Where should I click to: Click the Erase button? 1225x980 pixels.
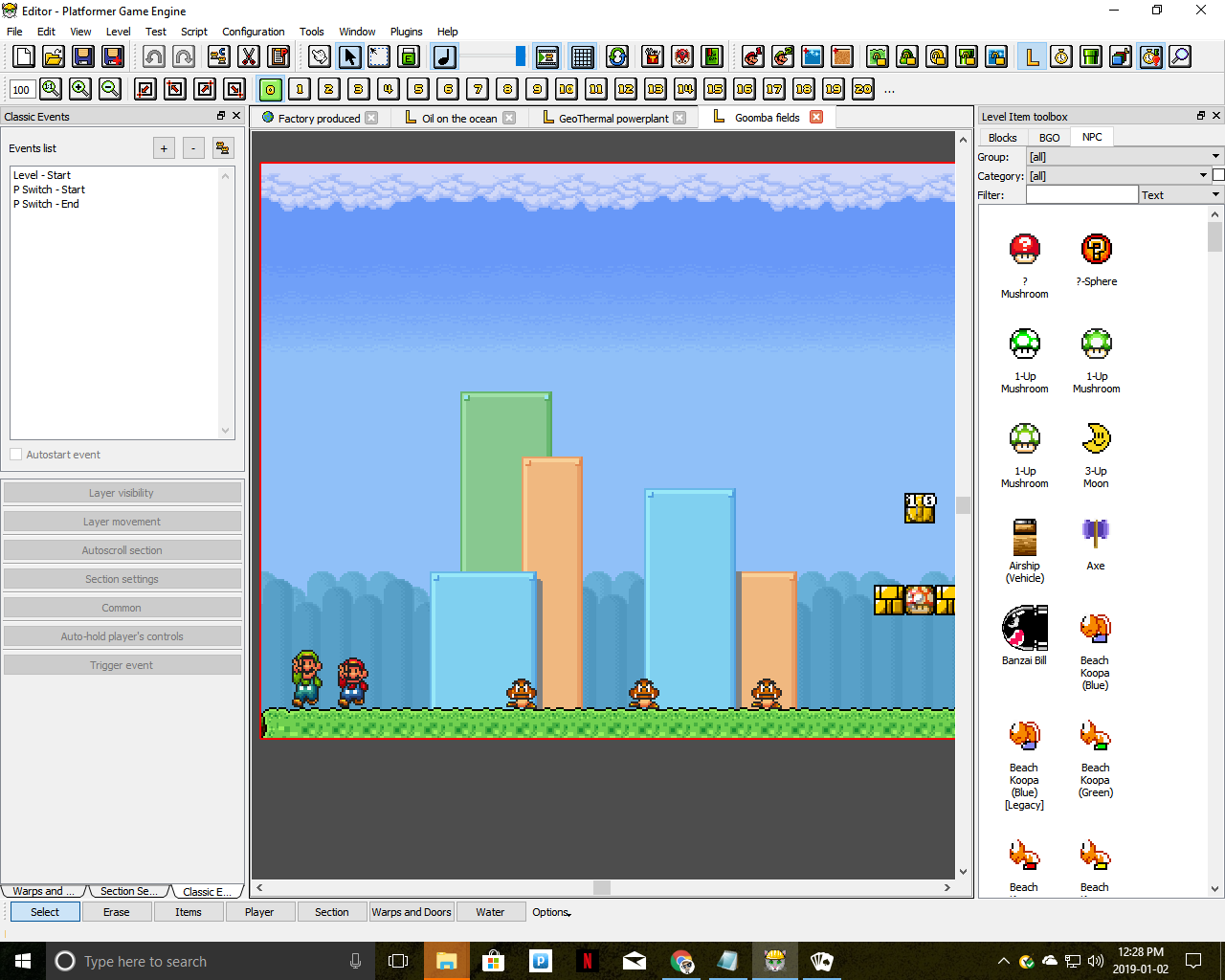pos(117,912)
